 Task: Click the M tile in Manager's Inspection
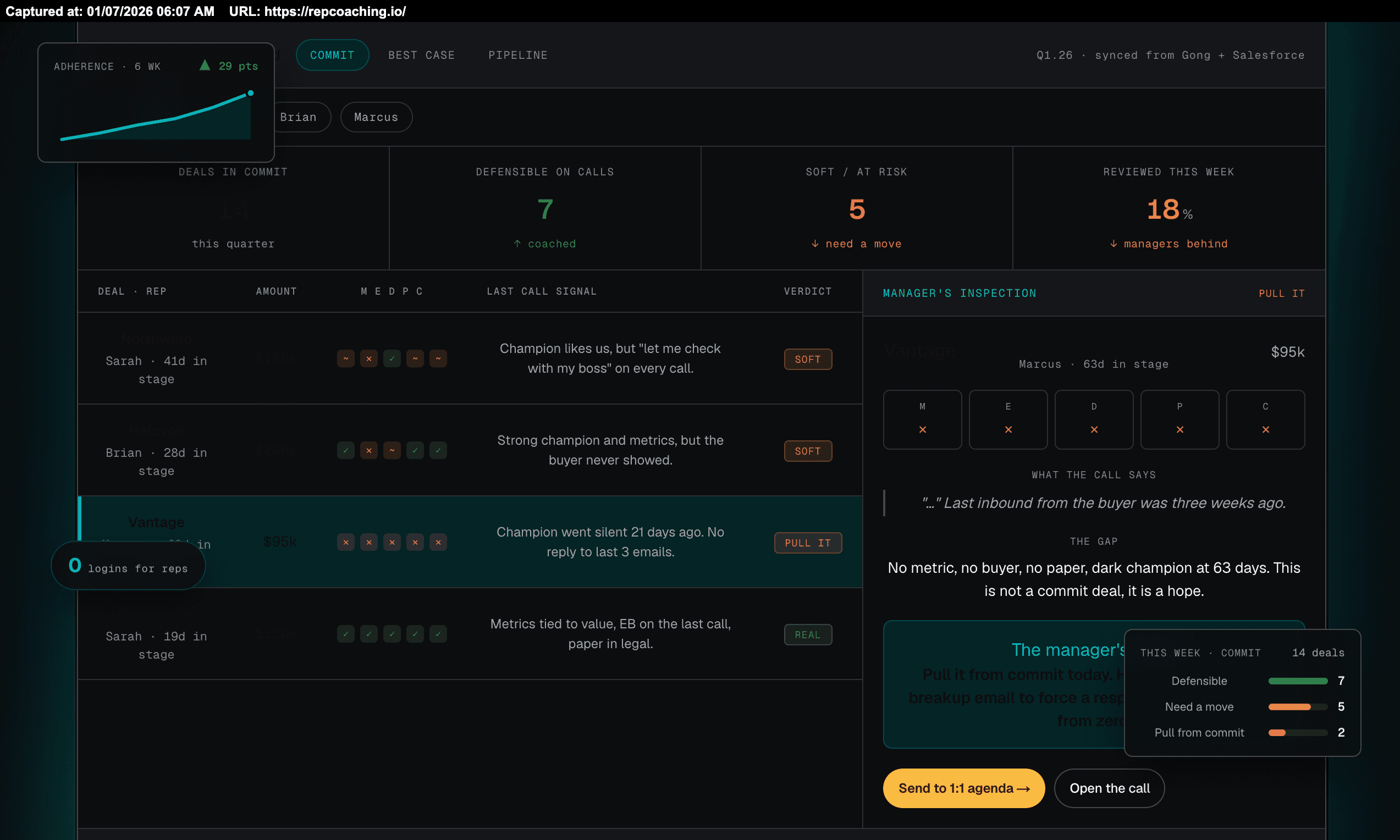point(922,419)
